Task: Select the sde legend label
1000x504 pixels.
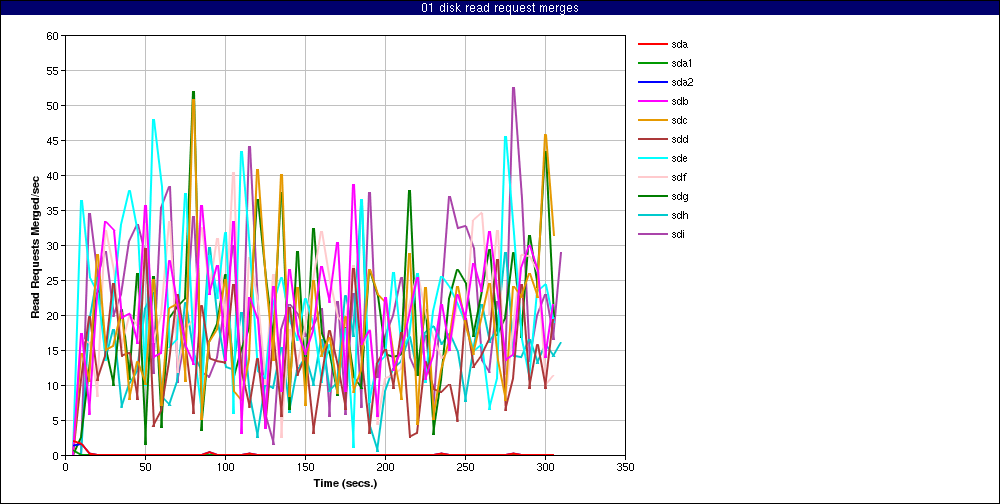Action: (x=680, y=158)
